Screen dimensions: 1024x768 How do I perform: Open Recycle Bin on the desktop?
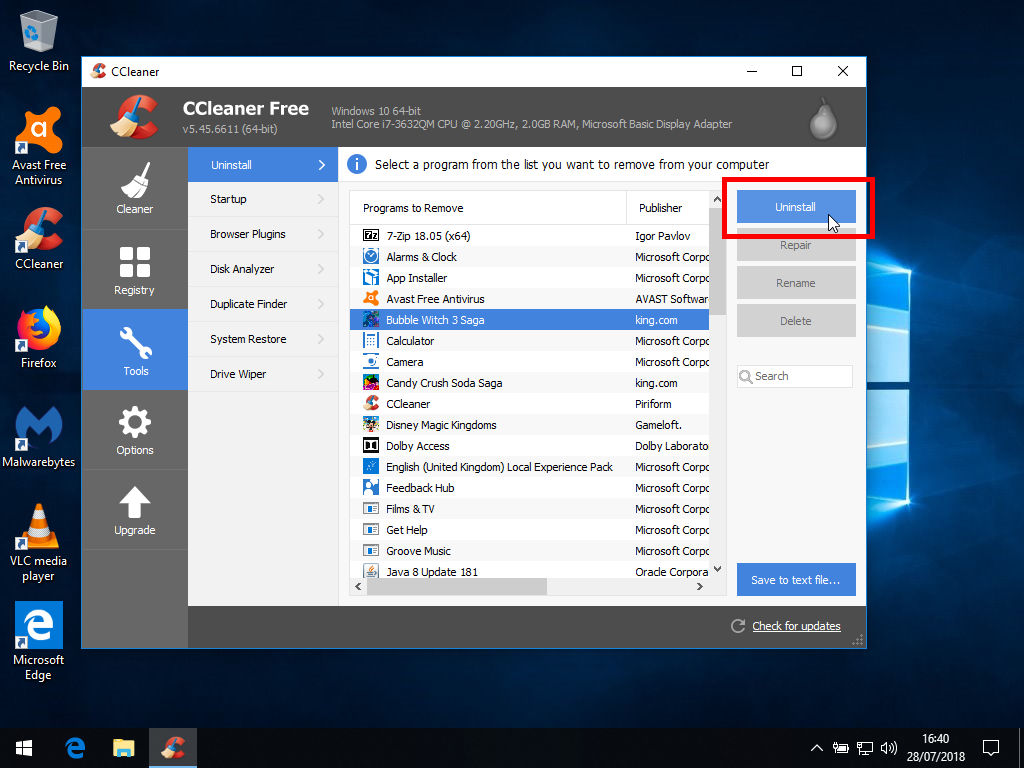click(39, 41)
